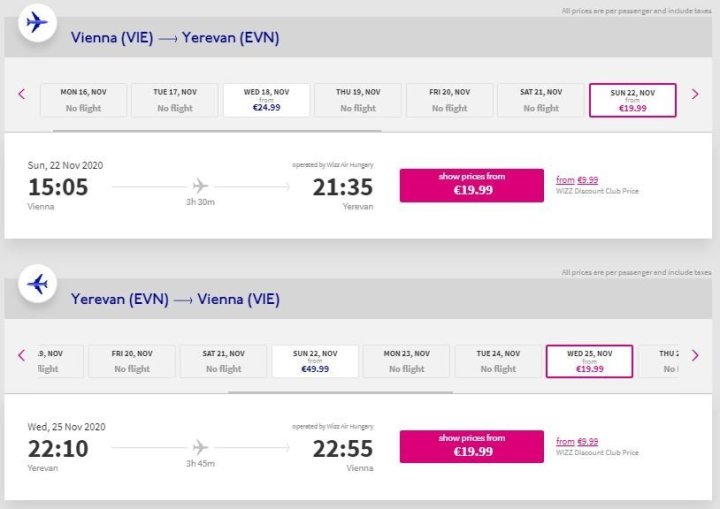Select Sun 22, Nov outbound date €19.99
The height and width of the screenshot is (509, 720).
point(632,100)
